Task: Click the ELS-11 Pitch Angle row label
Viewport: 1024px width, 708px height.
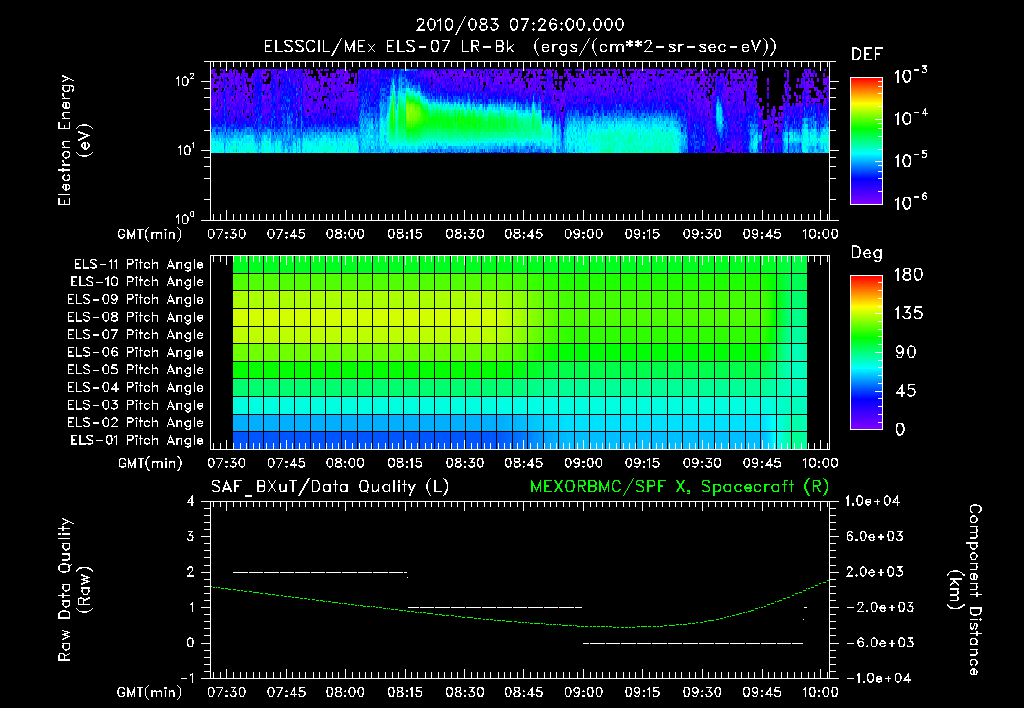Action: coord(138,265)
